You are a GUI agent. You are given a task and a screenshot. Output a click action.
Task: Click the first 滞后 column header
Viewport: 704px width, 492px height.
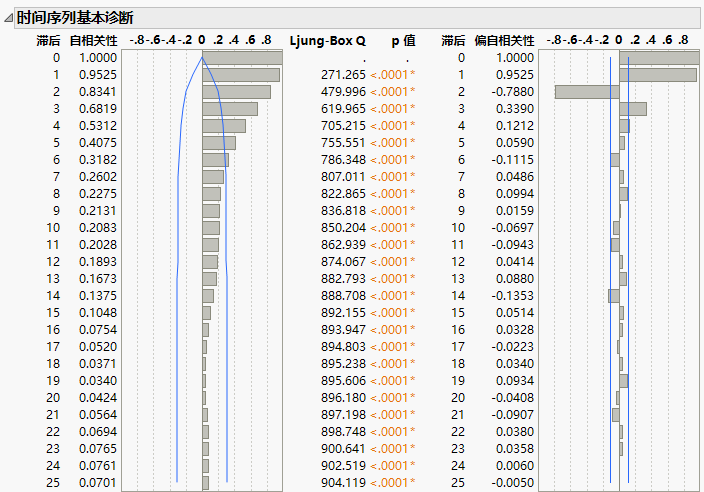click(x=47, y=41)
